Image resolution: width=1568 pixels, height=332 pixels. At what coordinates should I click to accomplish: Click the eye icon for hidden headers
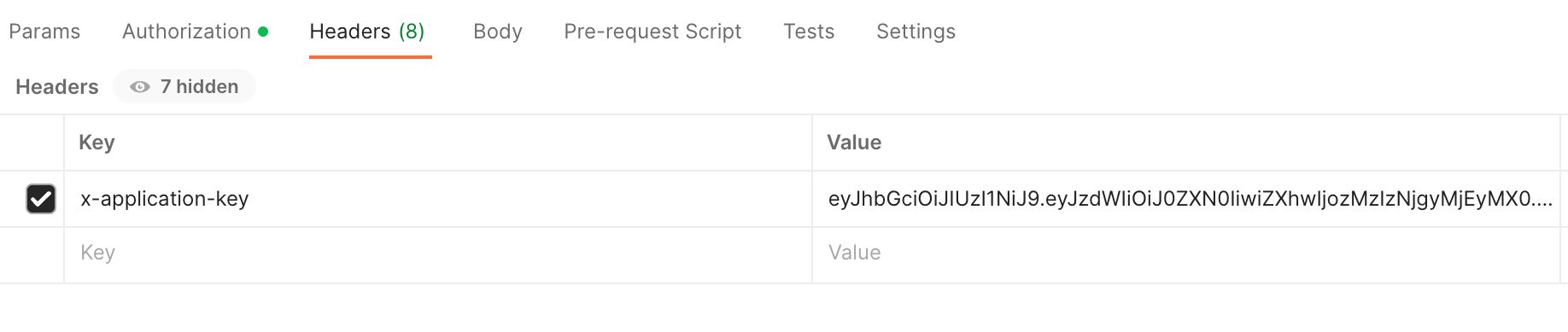(140, 87)
